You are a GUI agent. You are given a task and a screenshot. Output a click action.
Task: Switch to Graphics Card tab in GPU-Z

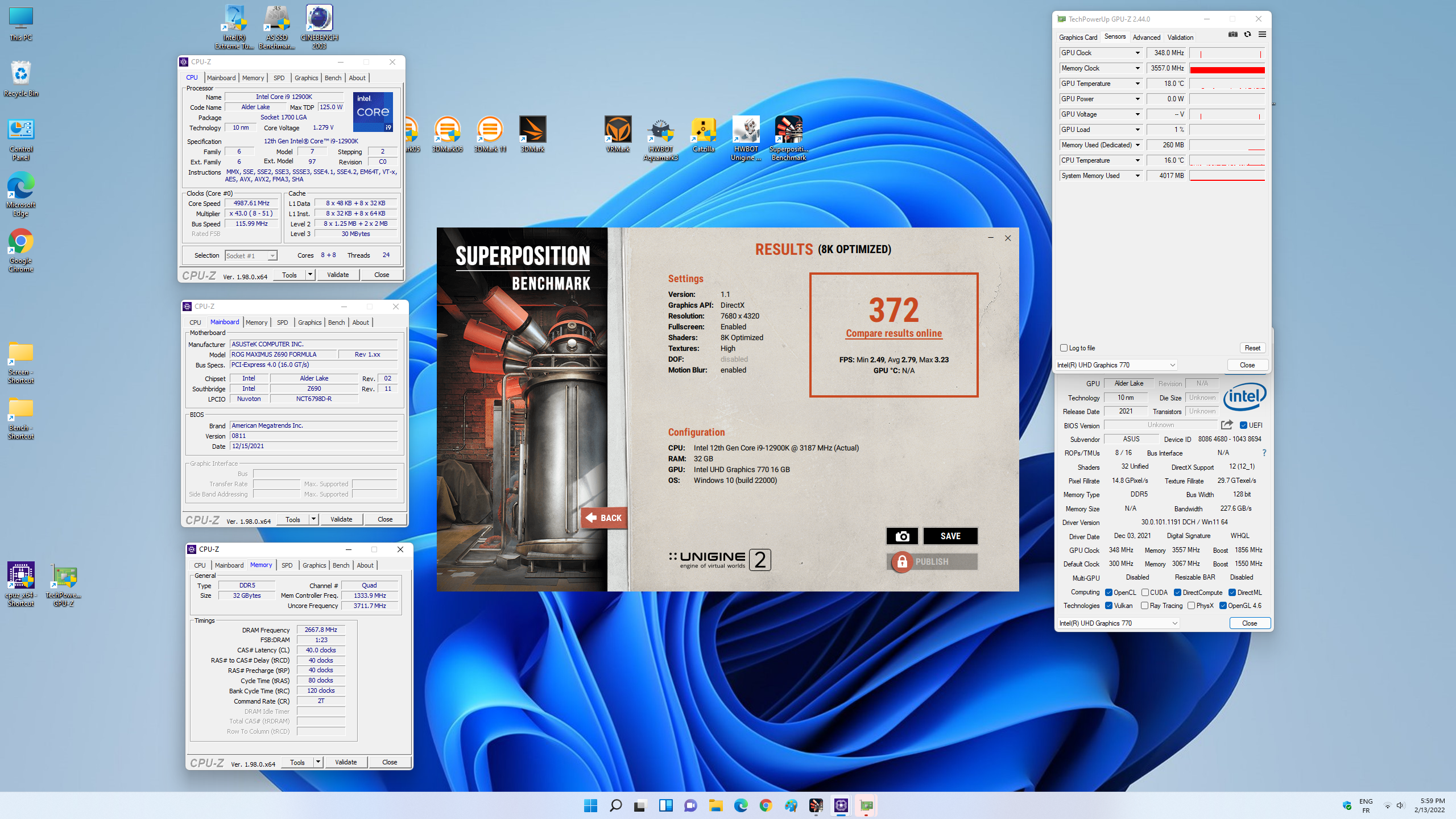tap(1078, 38)
